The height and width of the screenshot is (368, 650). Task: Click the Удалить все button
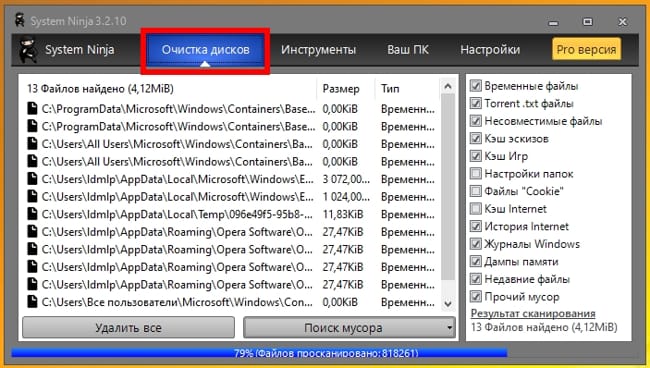128,328
